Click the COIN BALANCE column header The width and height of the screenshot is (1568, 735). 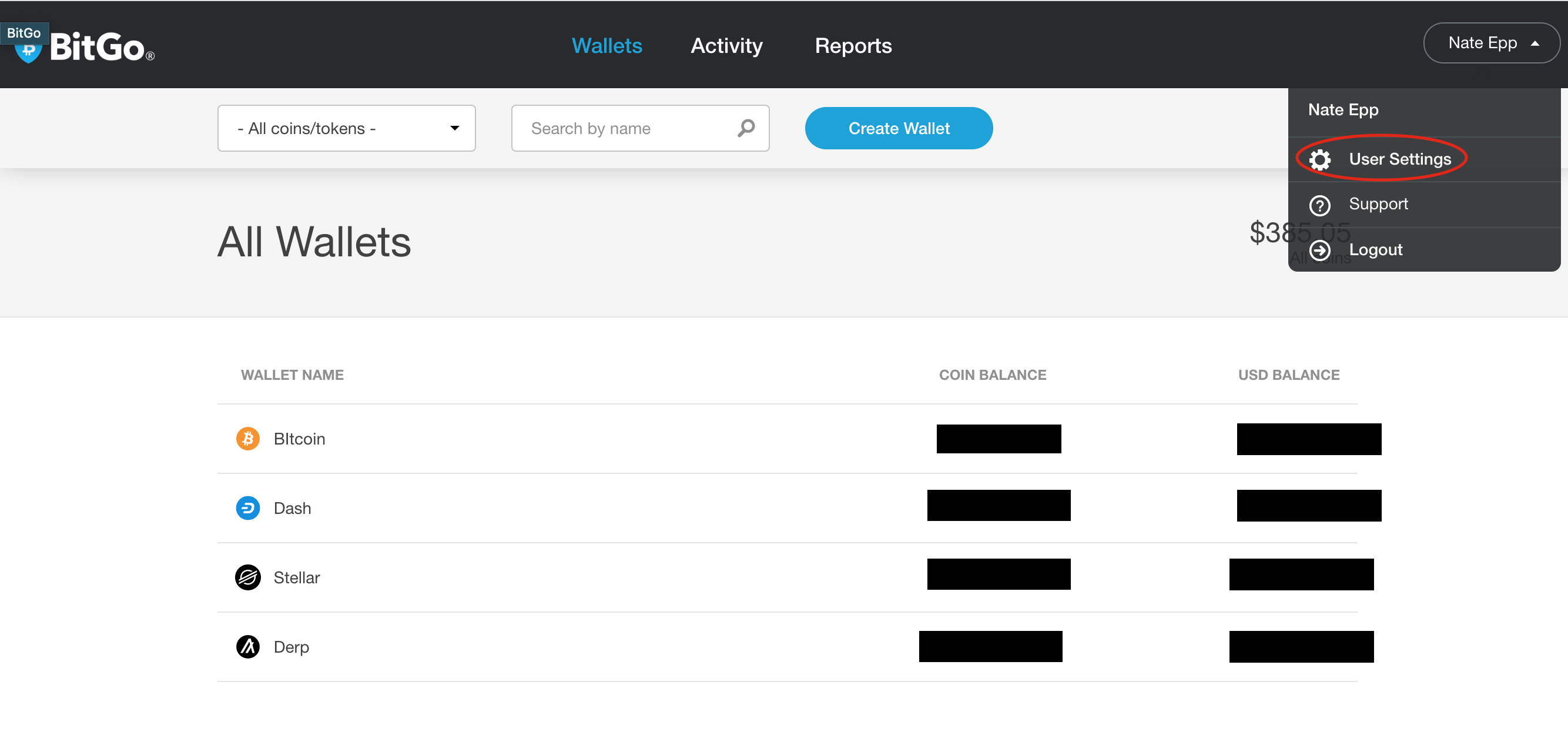[992, 375]
